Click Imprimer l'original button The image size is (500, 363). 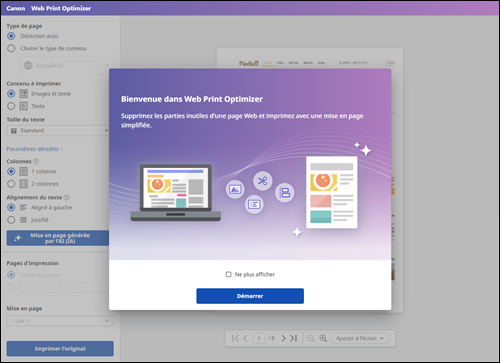tap(60, 349)
